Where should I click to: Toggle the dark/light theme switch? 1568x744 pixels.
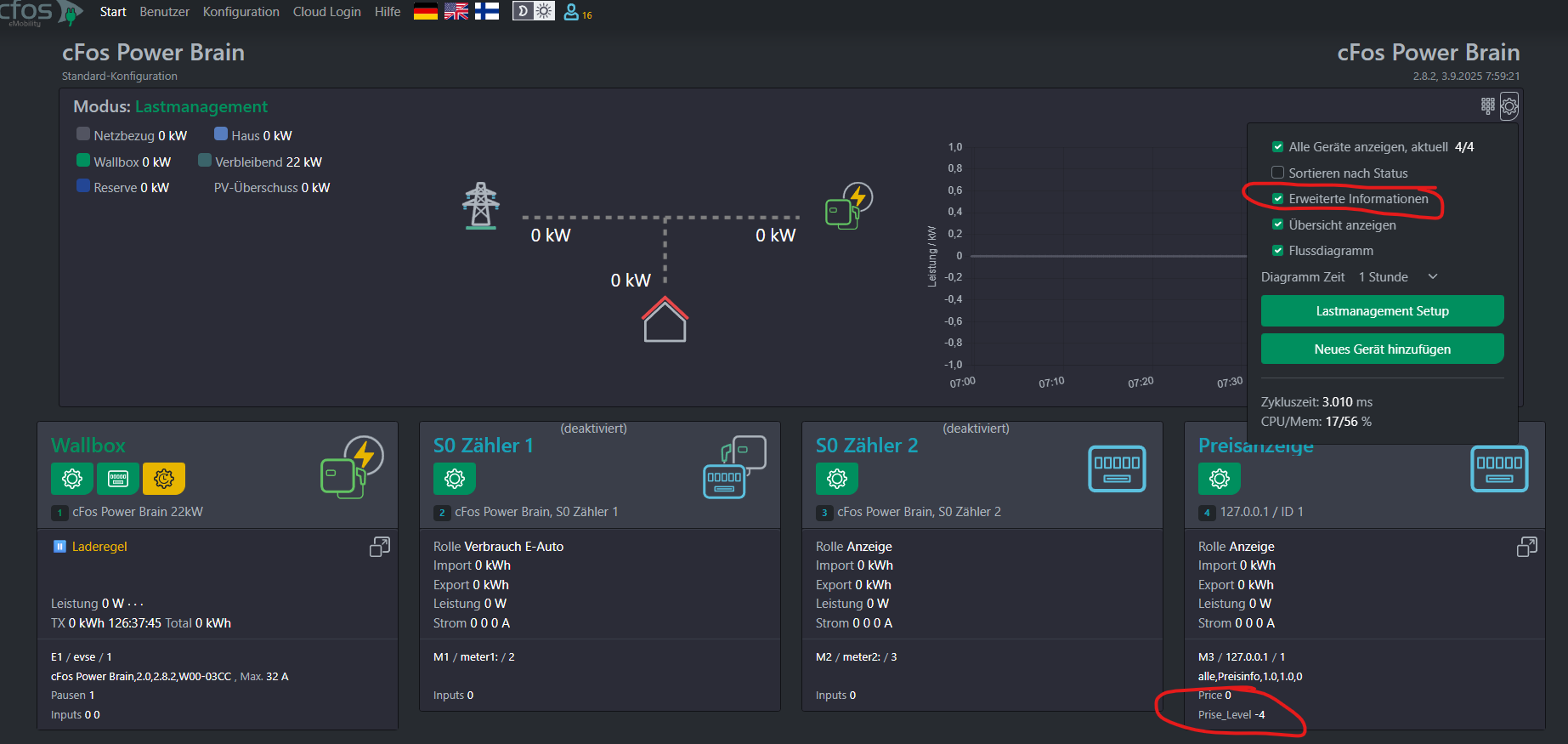tap(534, 11)
